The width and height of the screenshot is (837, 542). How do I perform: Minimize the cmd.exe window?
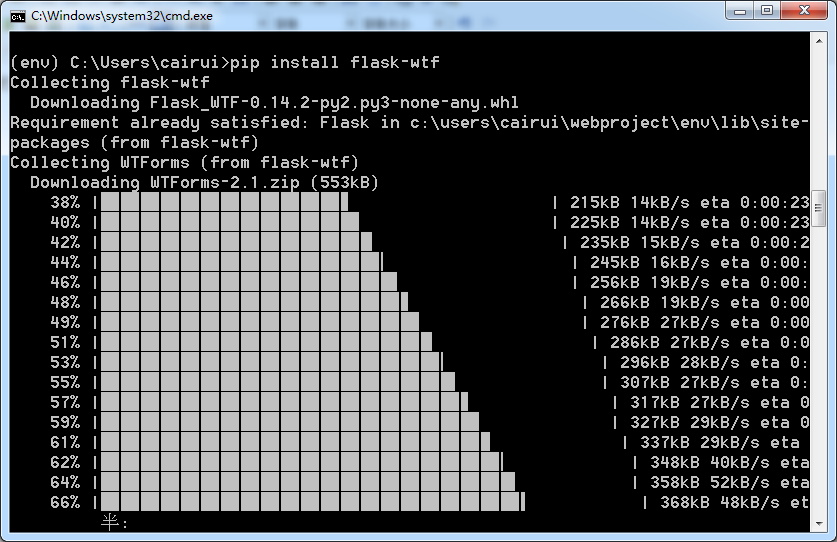point(740,11)
